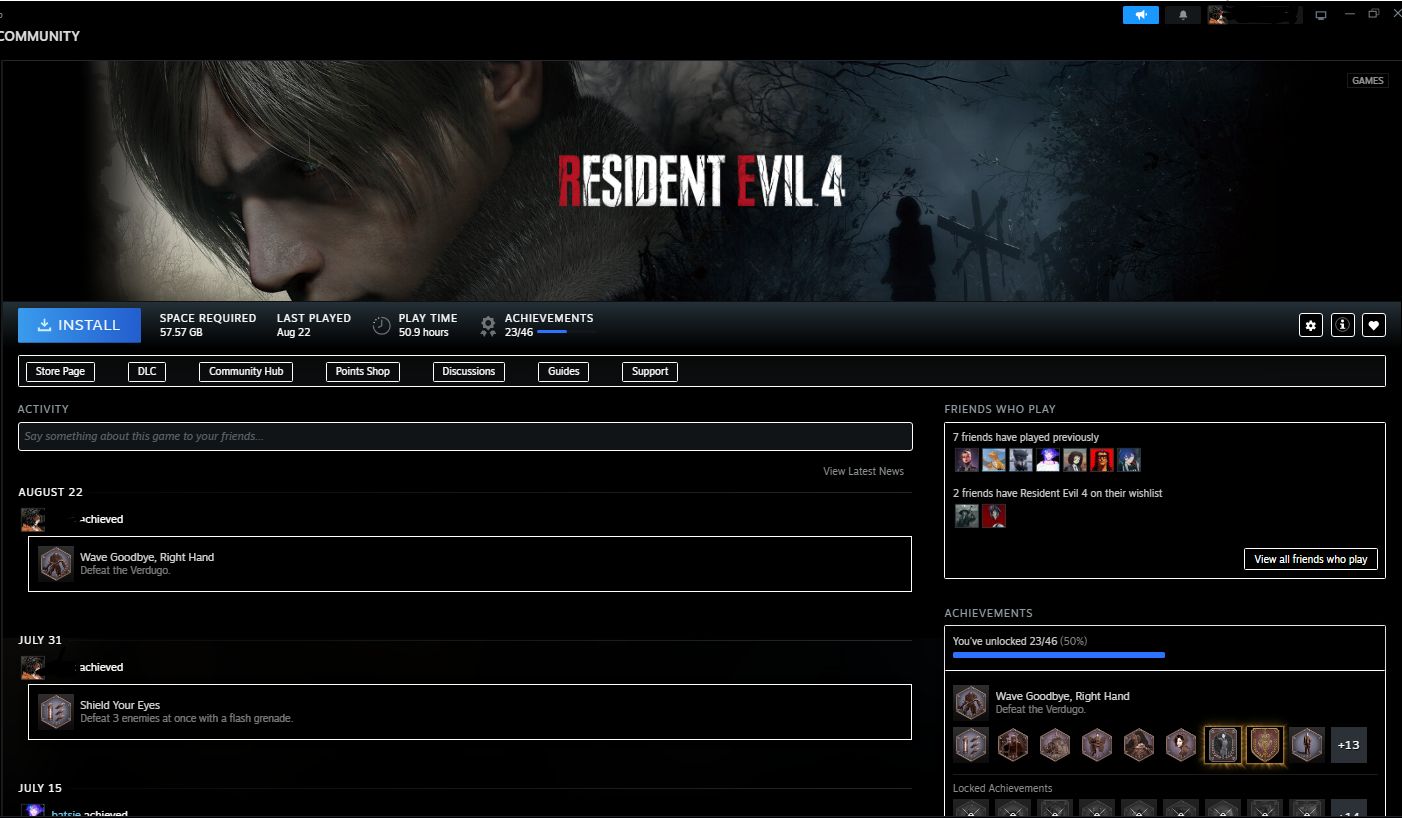
Task: Click the AUGUST 22 date heading
Action: pyautogui.click(x=50, y=492)
